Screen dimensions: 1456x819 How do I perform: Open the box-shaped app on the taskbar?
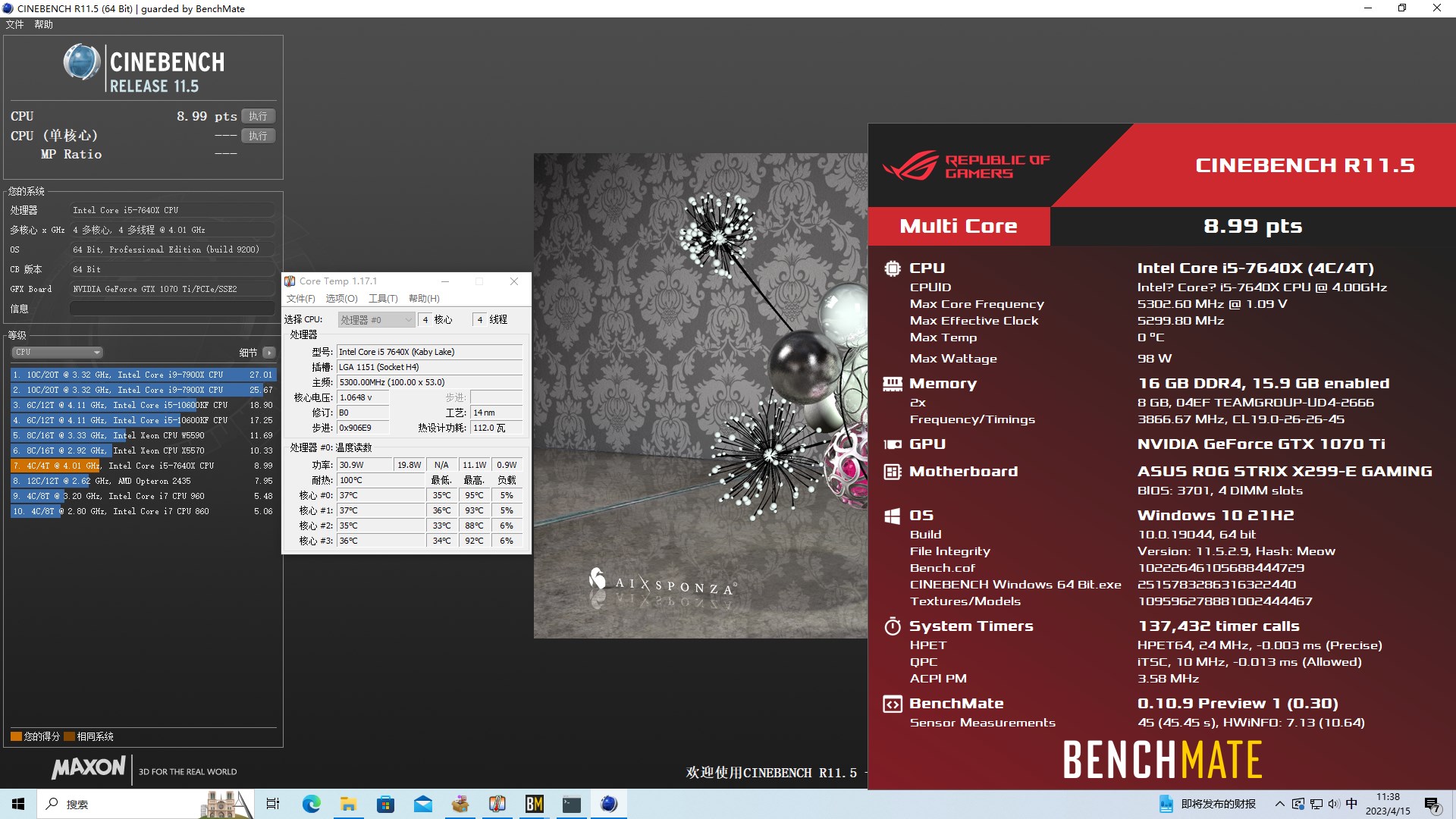pos(460,804)
